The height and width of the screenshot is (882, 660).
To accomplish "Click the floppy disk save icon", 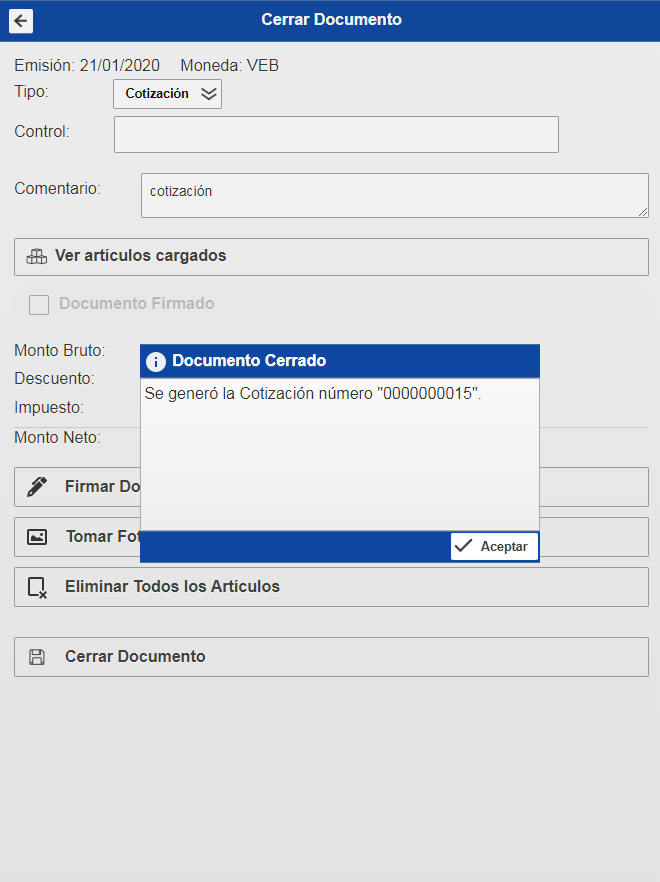I will (x=37, y=657).
